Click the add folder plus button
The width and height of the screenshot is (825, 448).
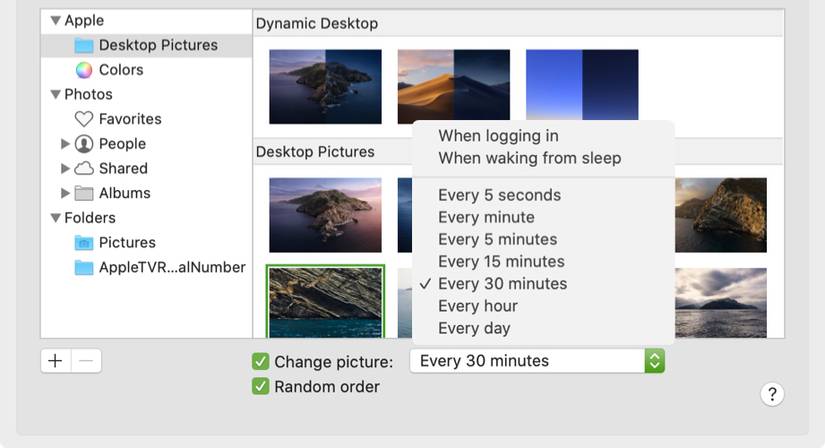pos(56,361)
